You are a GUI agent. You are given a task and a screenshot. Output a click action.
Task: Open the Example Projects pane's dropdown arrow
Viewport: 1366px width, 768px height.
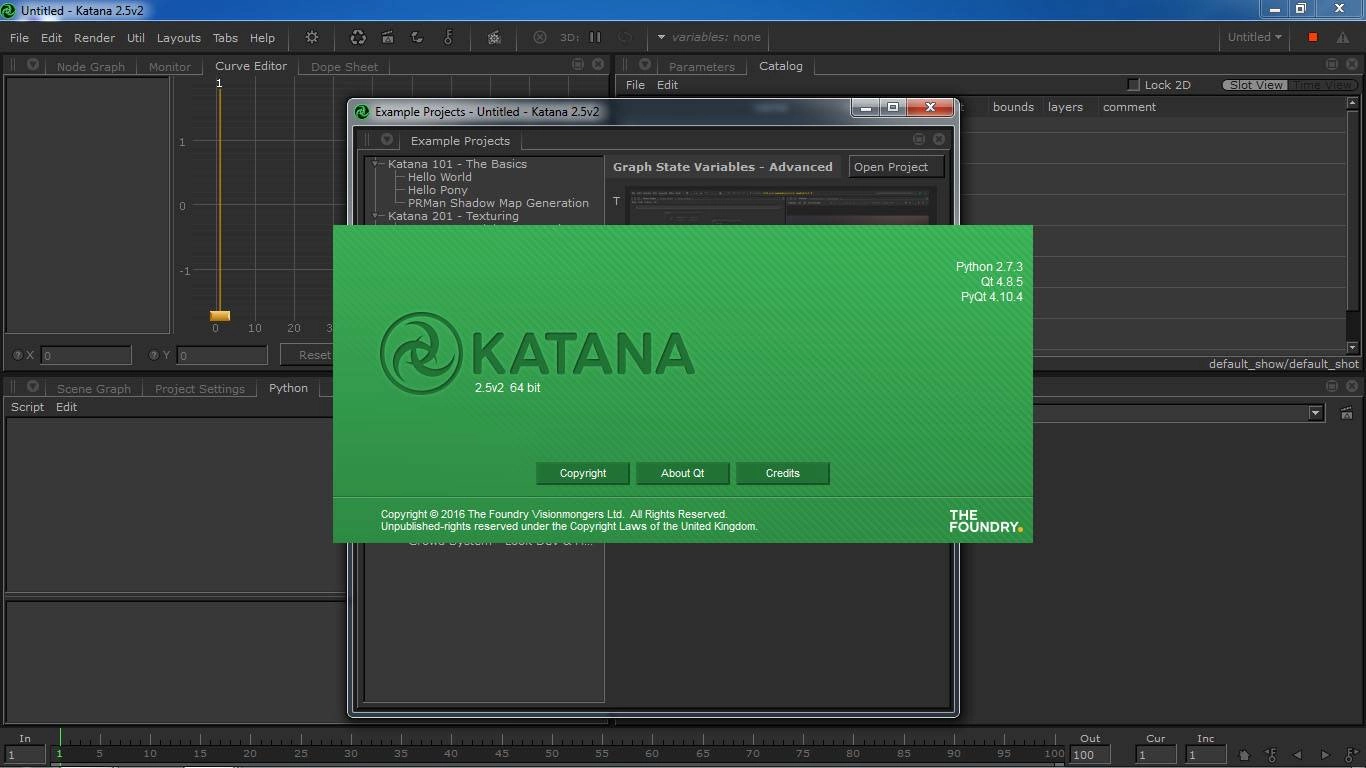point(387,139)
